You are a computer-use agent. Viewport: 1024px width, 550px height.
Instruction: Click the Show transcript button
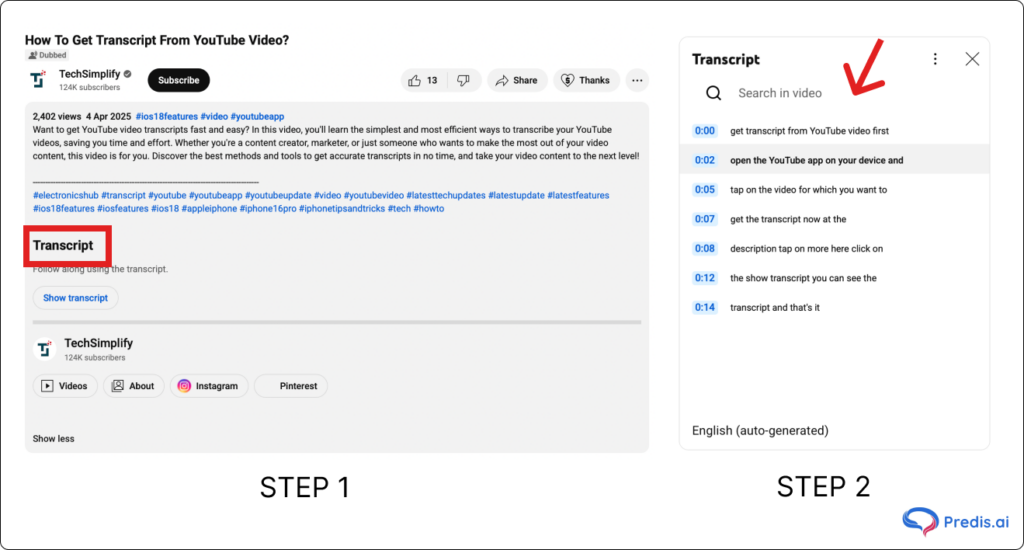coord(75,298)
